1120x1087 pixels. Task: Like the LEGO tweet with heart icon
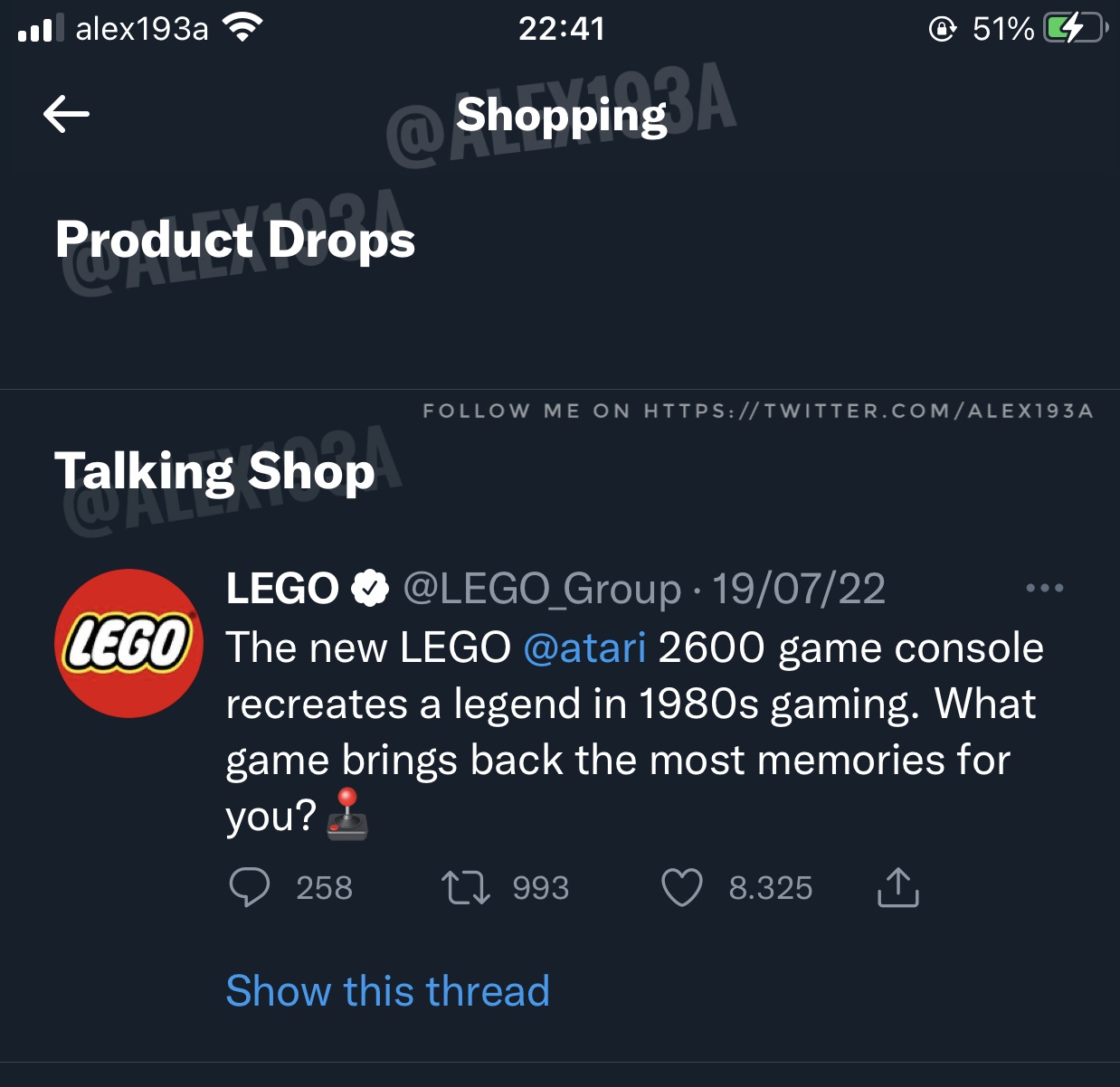(x=681, y=887)
